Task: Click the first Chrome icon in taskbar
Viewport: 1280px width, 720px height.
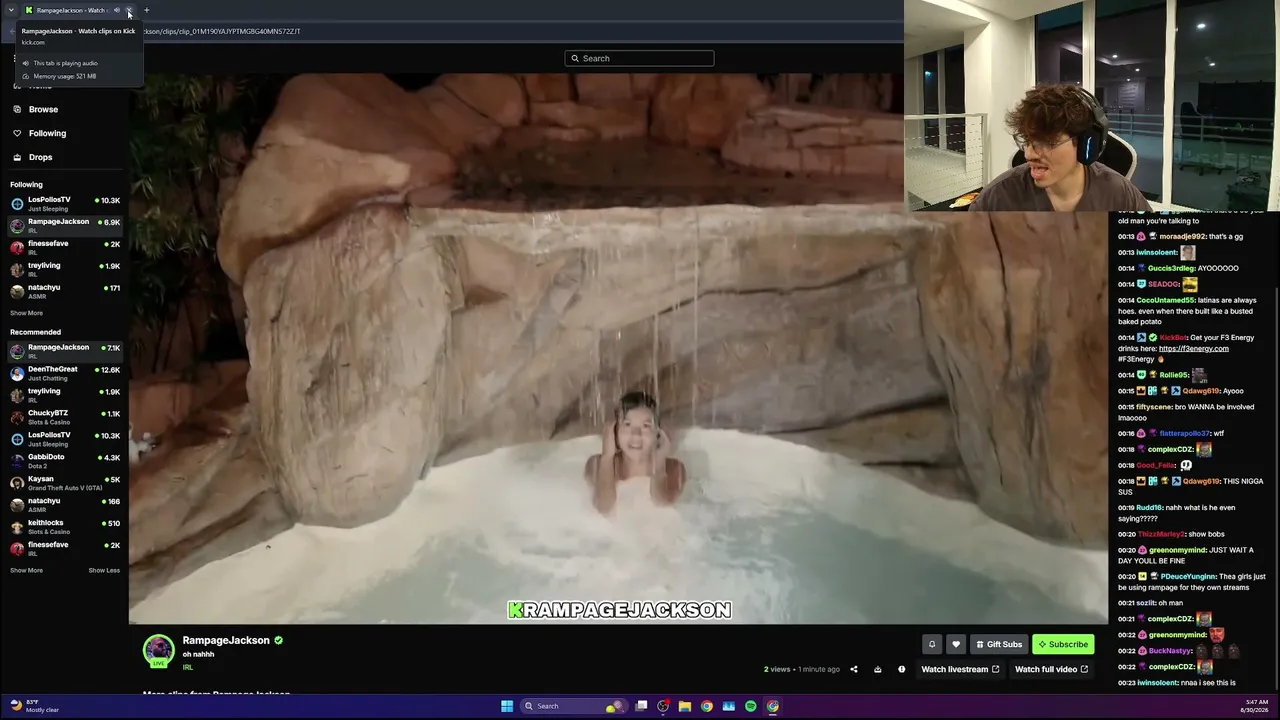Action: 707,706
